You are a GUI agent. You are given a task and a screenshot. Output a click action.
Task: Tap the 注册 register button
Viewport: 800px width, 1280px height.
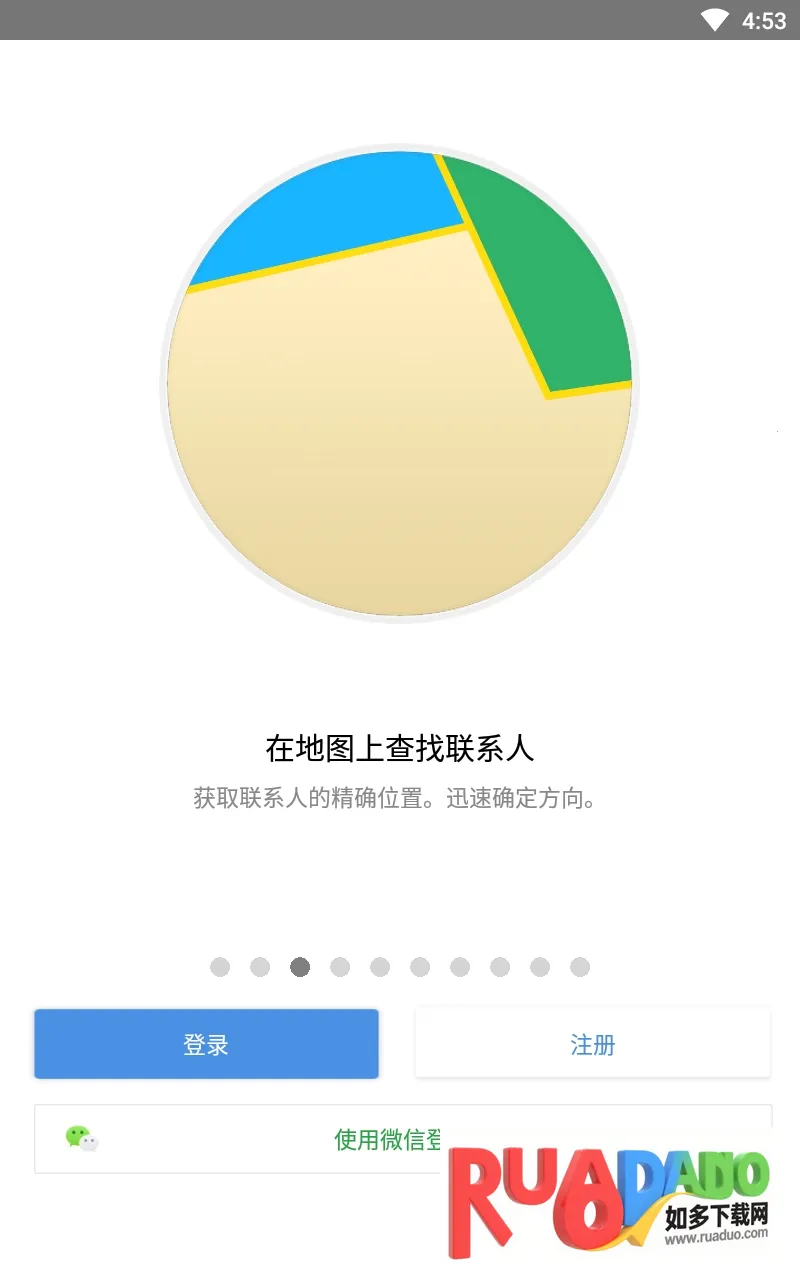pos(592,1044)
